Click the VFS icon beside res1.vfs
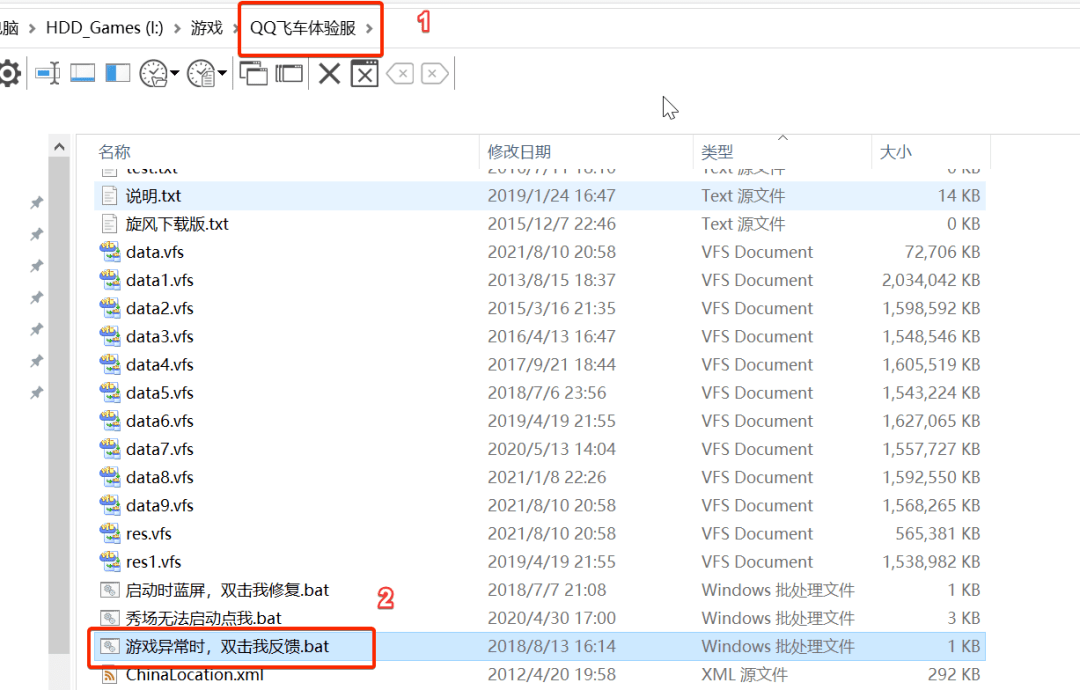 click(110, 562)
